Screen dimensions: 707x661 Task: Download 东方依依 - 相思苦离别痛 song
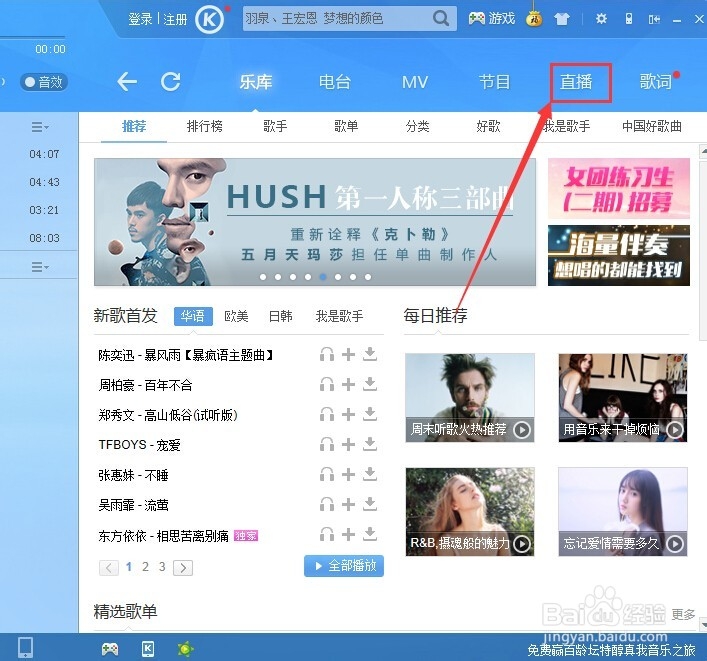click(370, 534)
